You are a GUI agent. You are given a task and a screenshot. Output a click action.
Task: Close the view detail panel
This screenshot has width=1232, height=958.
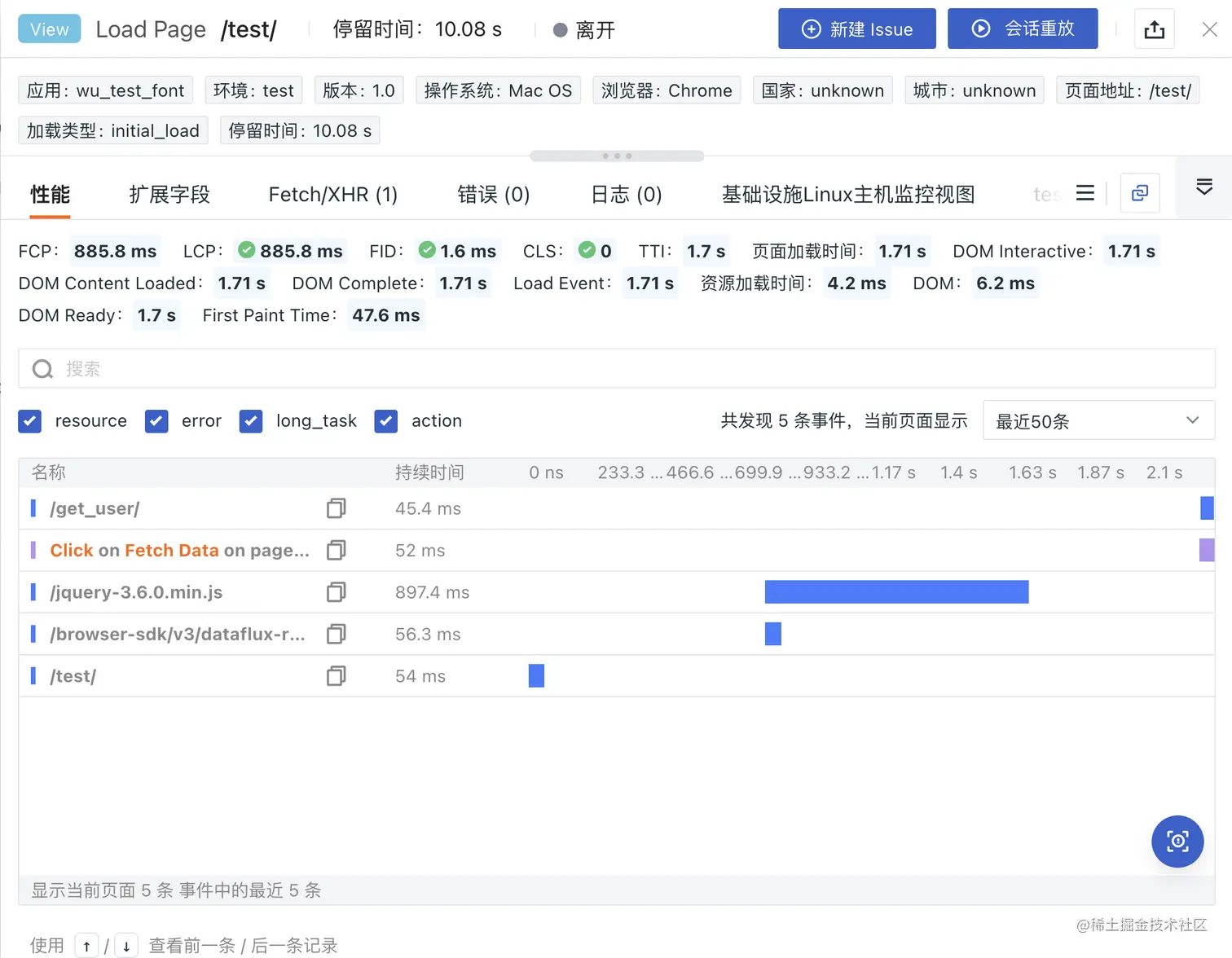click(1210, 29)
